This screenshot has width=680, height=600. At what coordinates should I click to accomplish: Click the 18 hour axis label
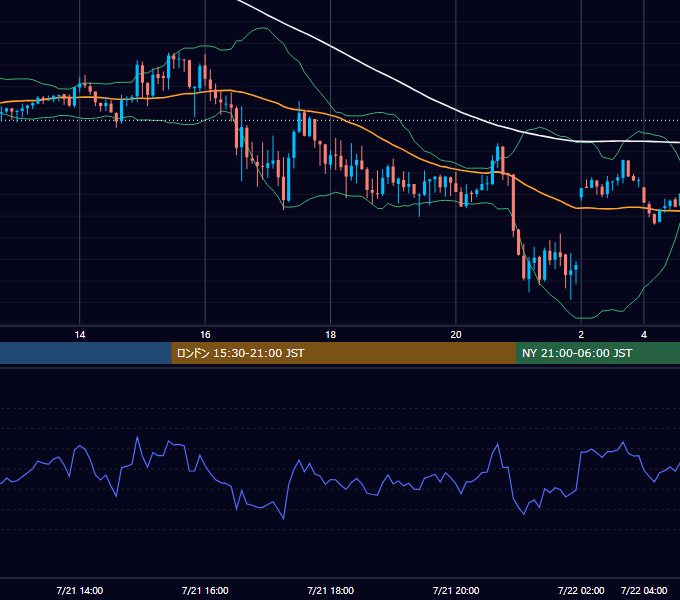[330, 335]
